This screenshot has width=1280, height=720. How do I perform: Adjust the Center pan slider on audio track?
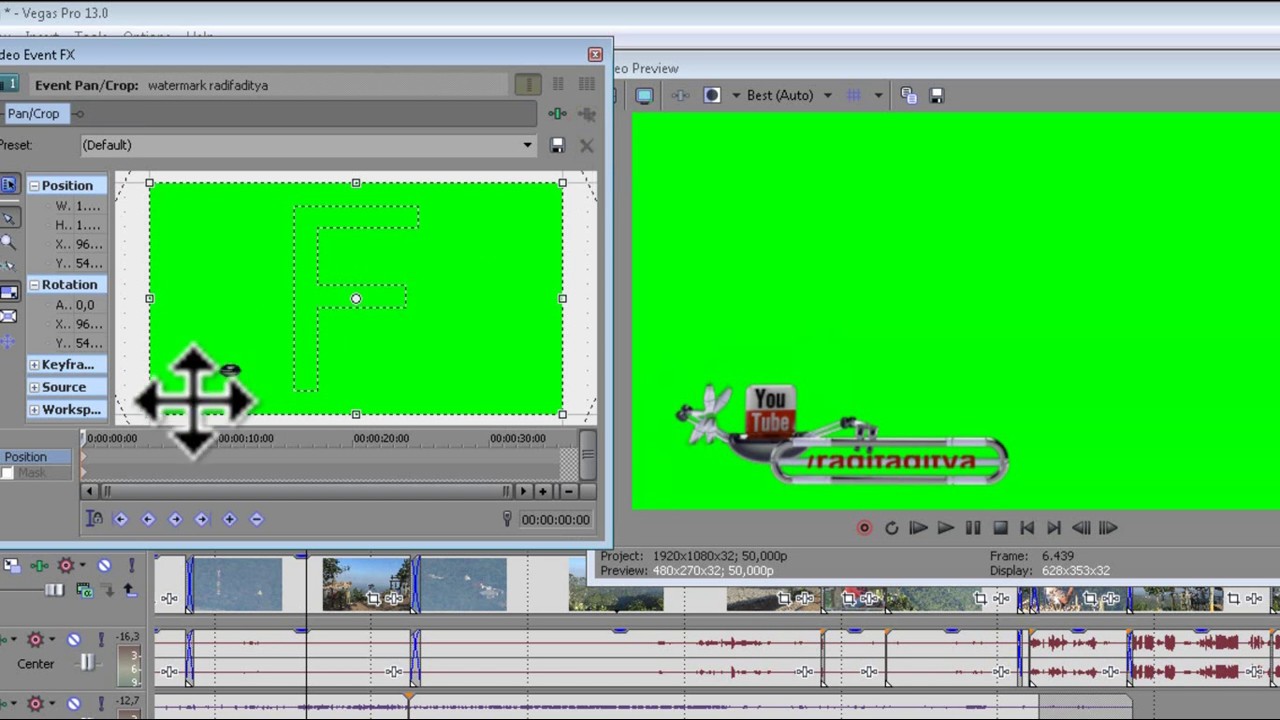click(88, 663)
